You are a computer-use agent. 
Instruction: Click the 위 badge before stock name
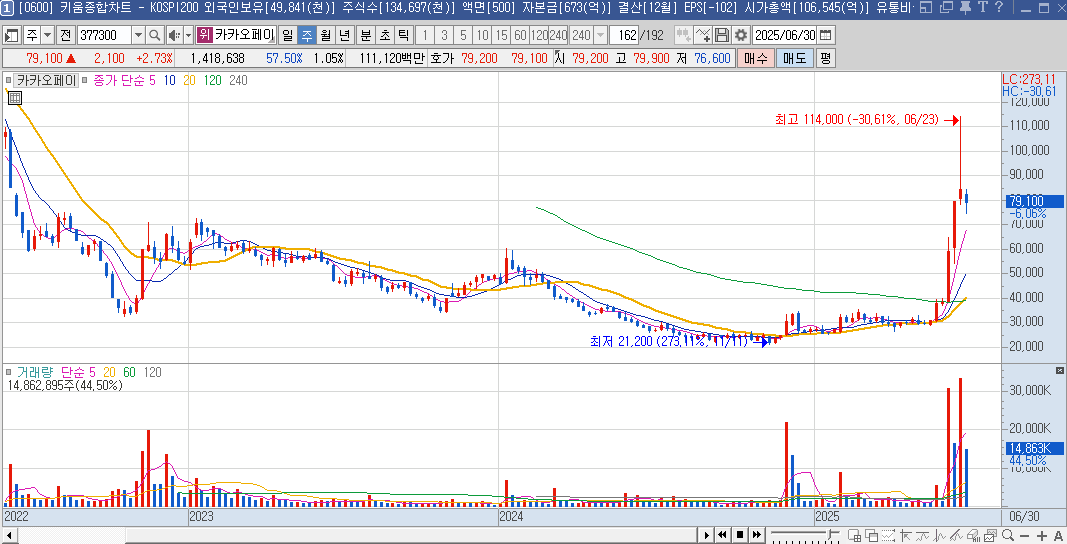[x=204, y=35]
